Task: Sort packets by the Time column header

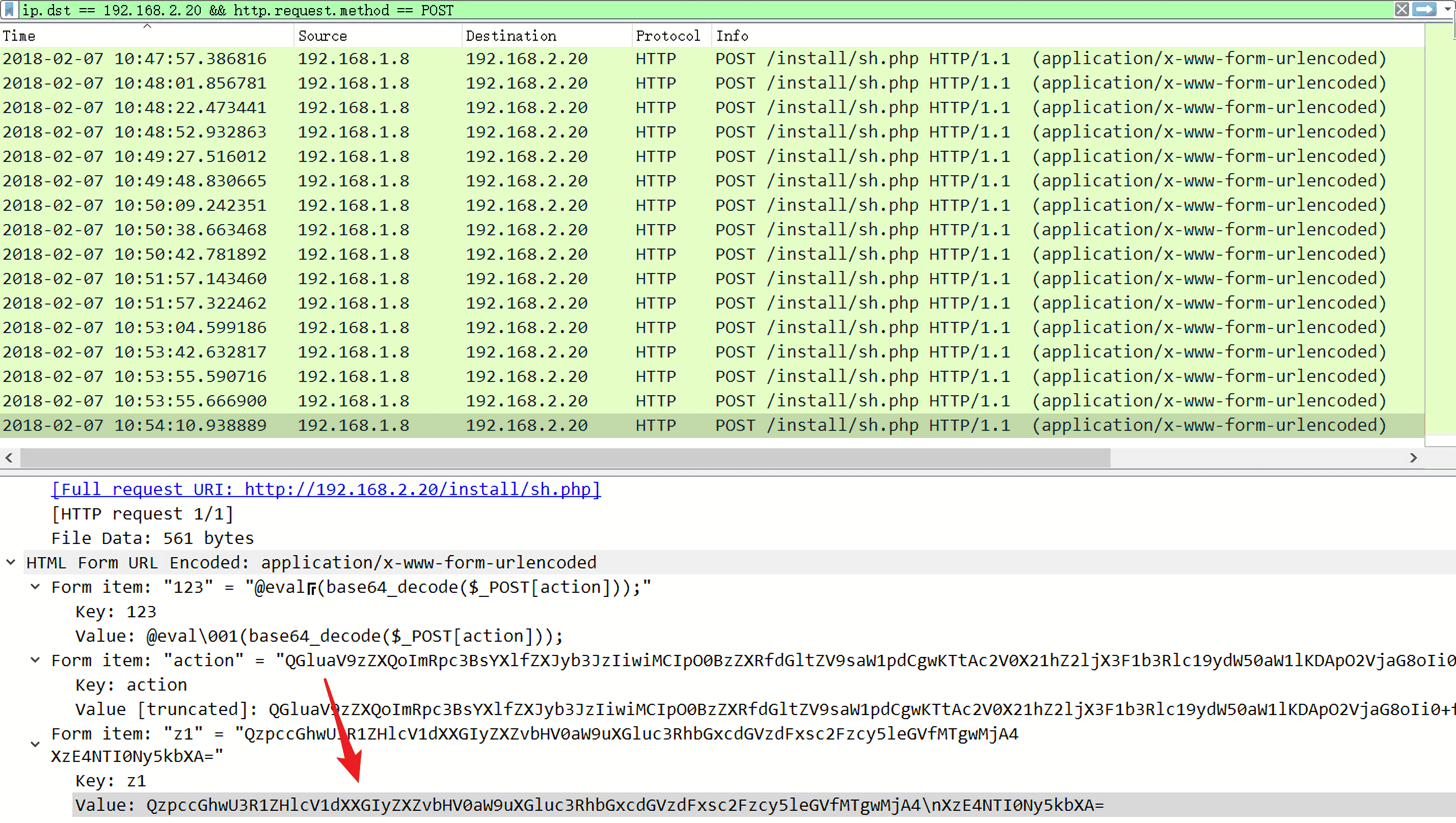Action: (x=147, y=36)
